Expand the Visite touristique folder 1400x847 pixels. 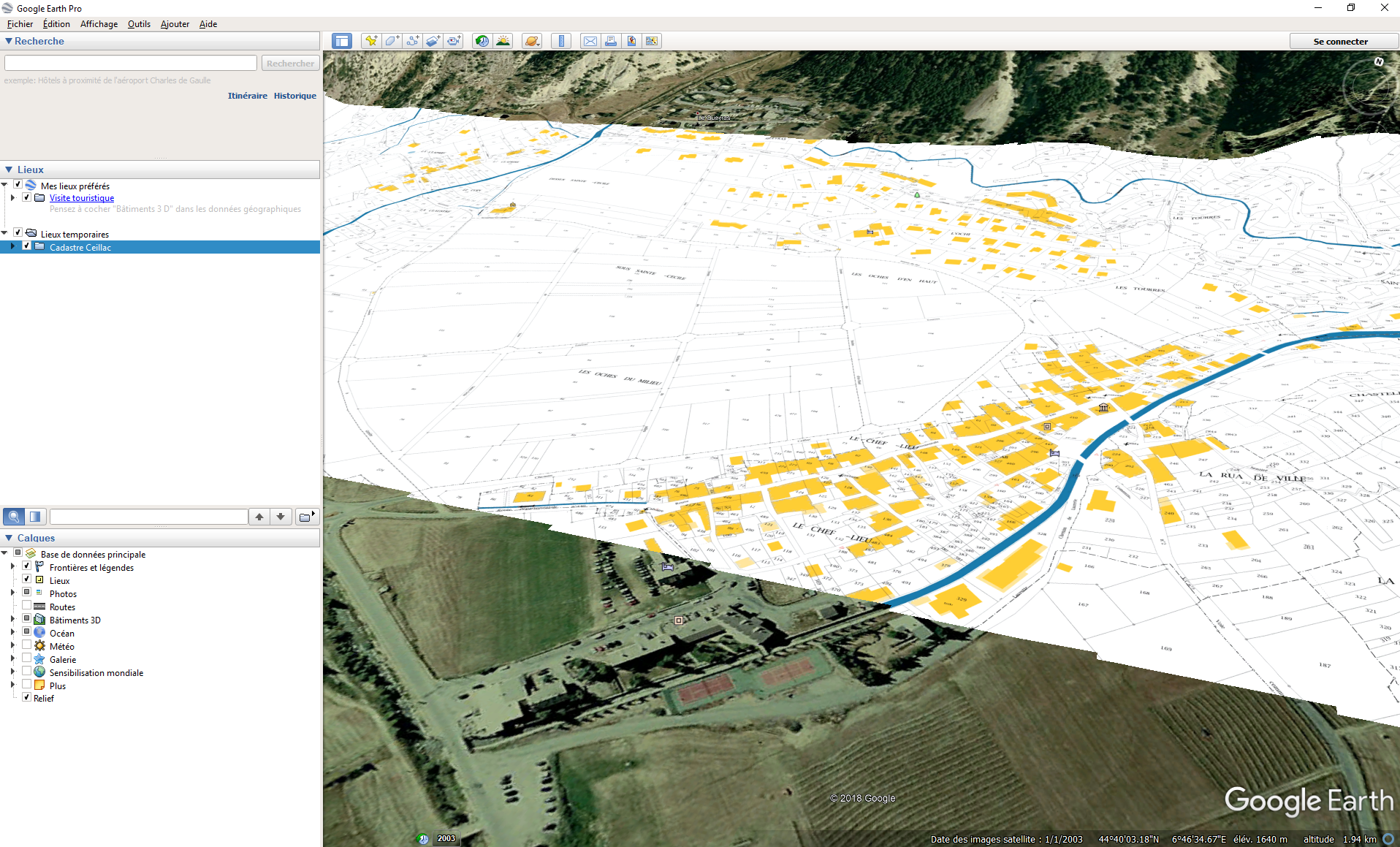pyautogui.click(x=12, y=197)
